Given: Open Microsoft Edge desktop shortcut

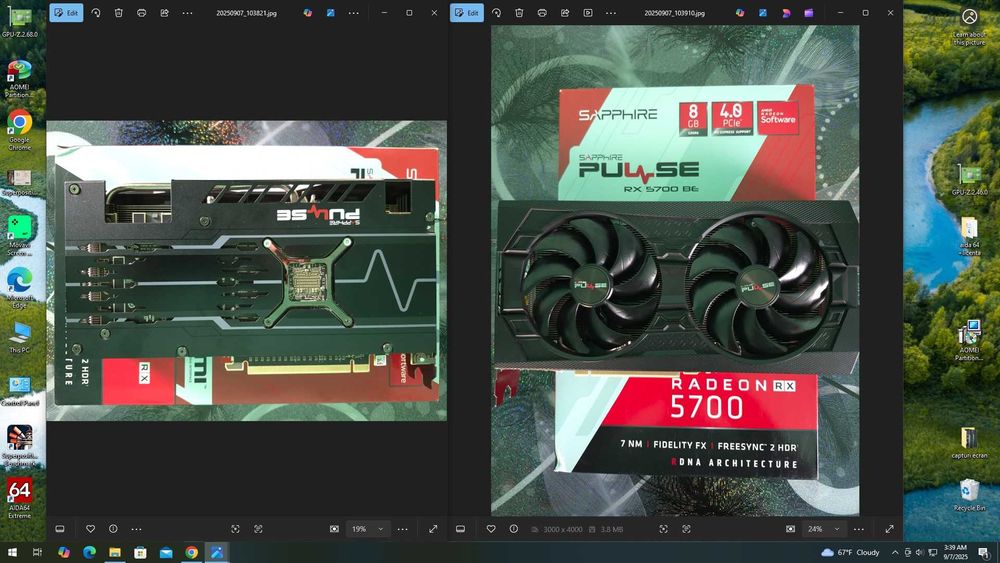Looking at the screenshot, I should coord(20,288).
